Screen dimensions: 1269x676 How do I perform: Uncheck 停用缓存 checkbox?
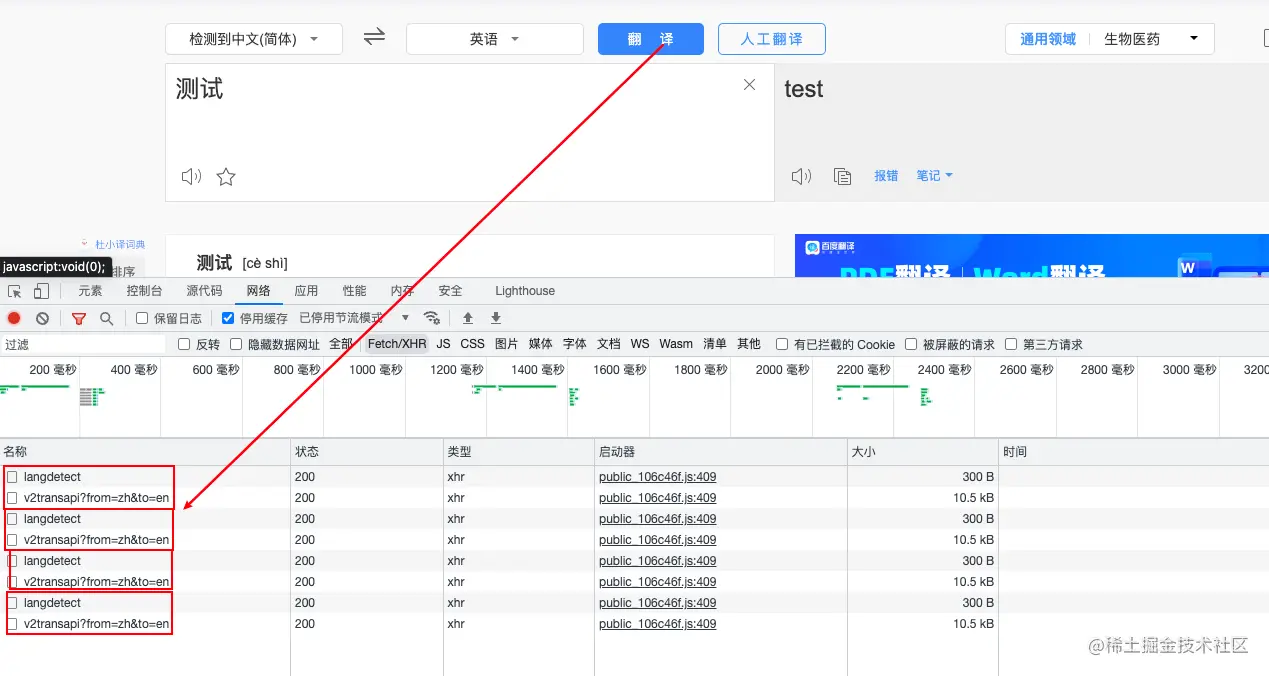[228, 318]
